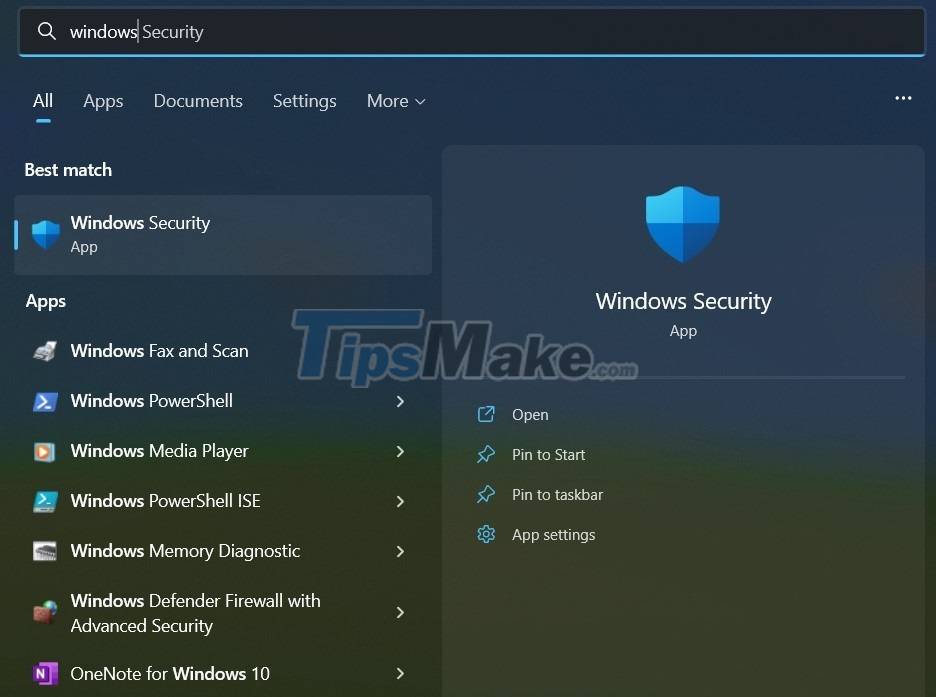936x697 pixels.
Task: Click the pin icon beside Pin to taskbar
Action: 486,494
